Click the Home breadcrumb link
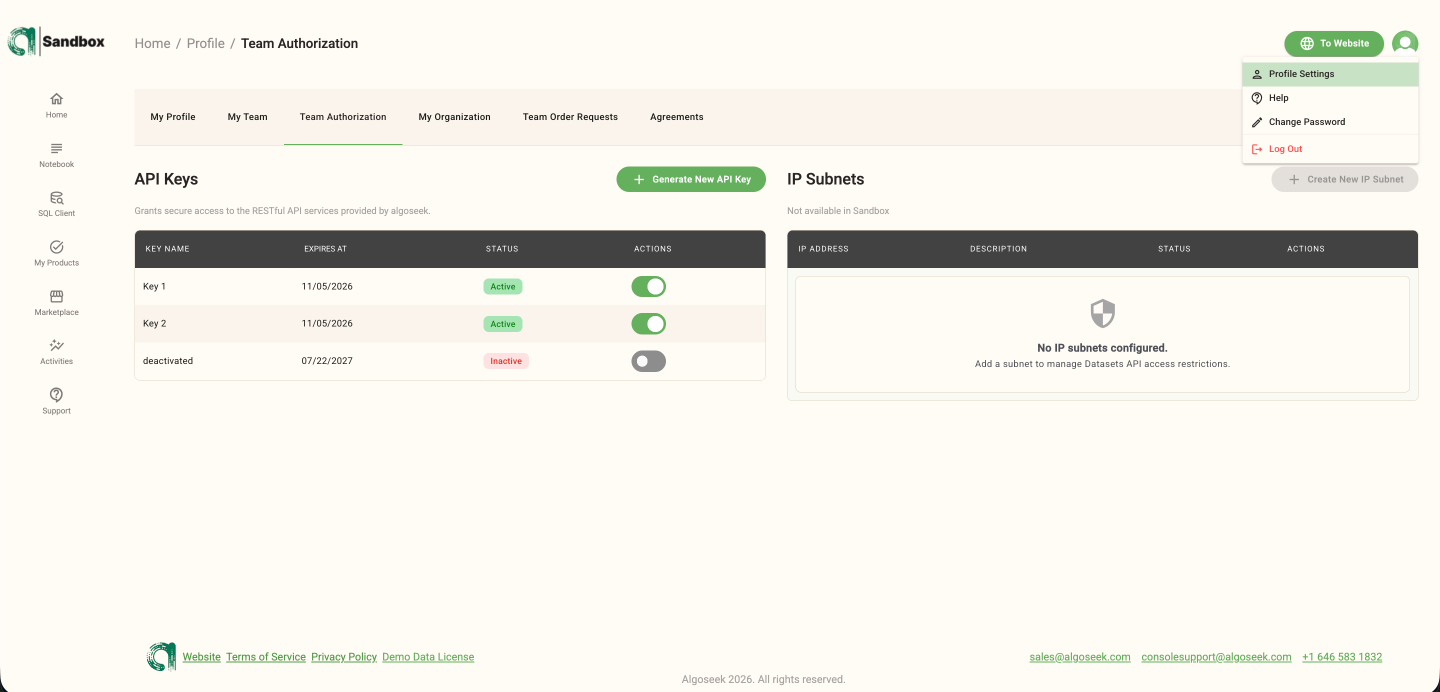The image size is (1440, 692). 153,43
